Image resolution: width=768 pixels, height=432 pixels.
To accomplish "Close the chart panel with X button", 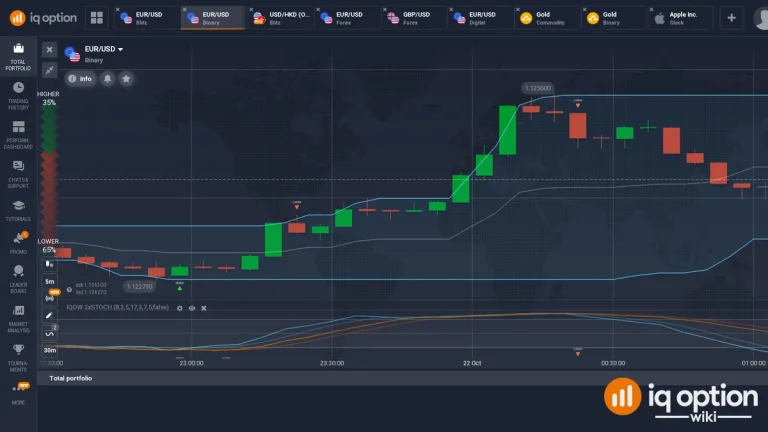I will 49,49.
